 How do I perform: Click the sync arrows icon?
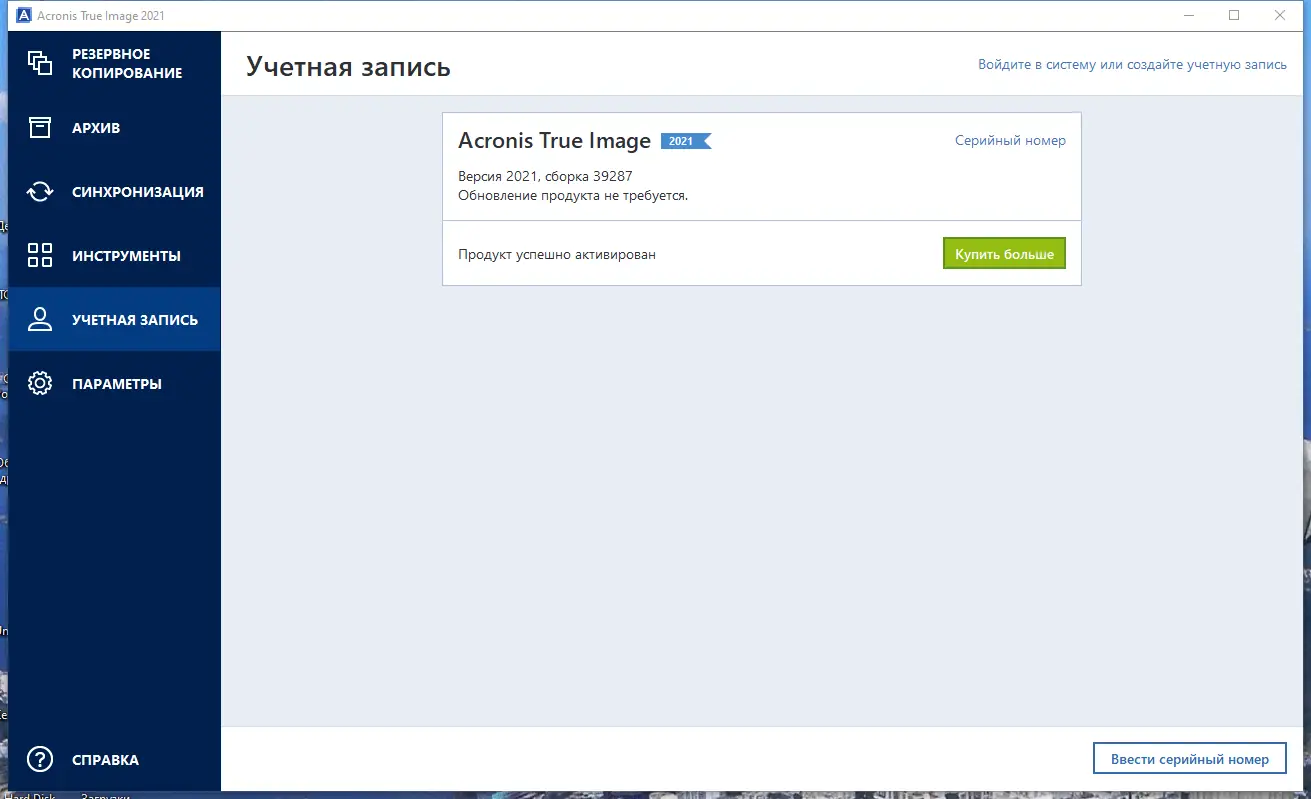coord(40,192)
